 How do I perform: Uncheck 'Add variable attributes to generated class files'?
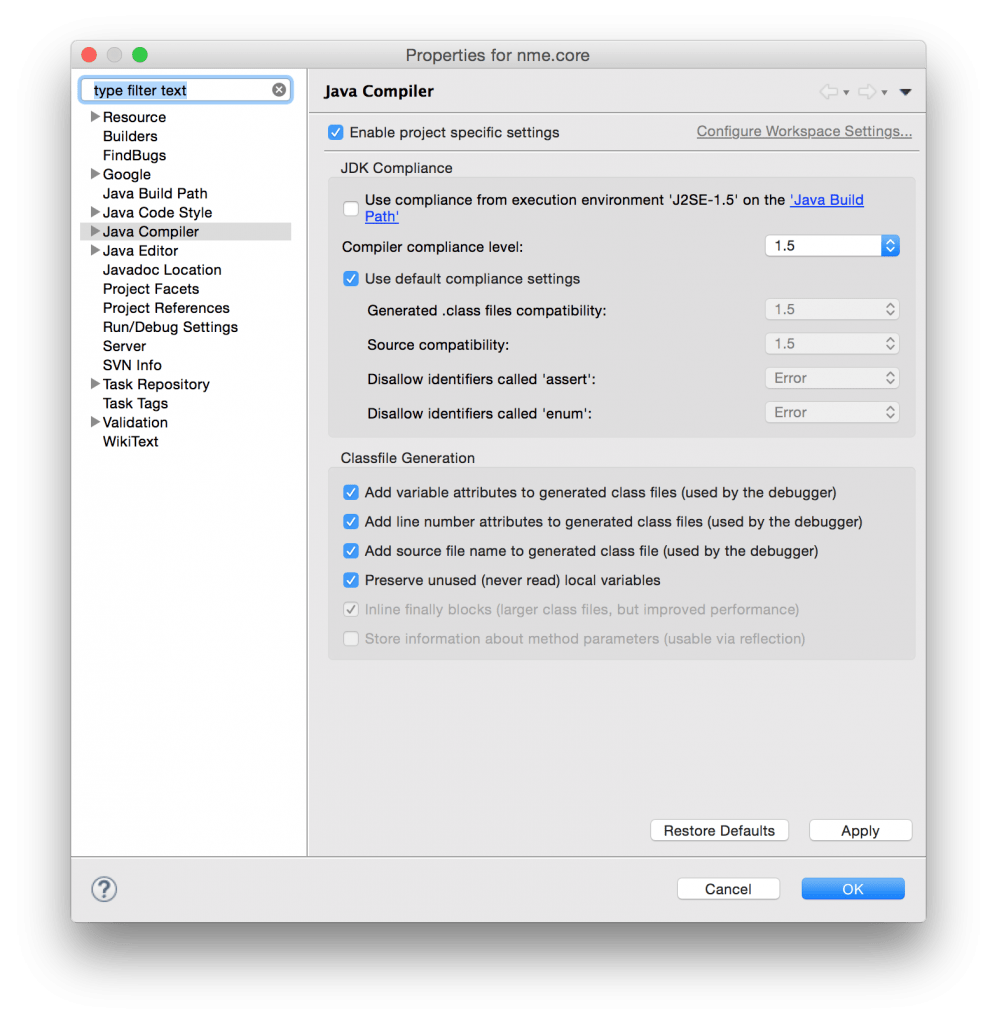351,492
